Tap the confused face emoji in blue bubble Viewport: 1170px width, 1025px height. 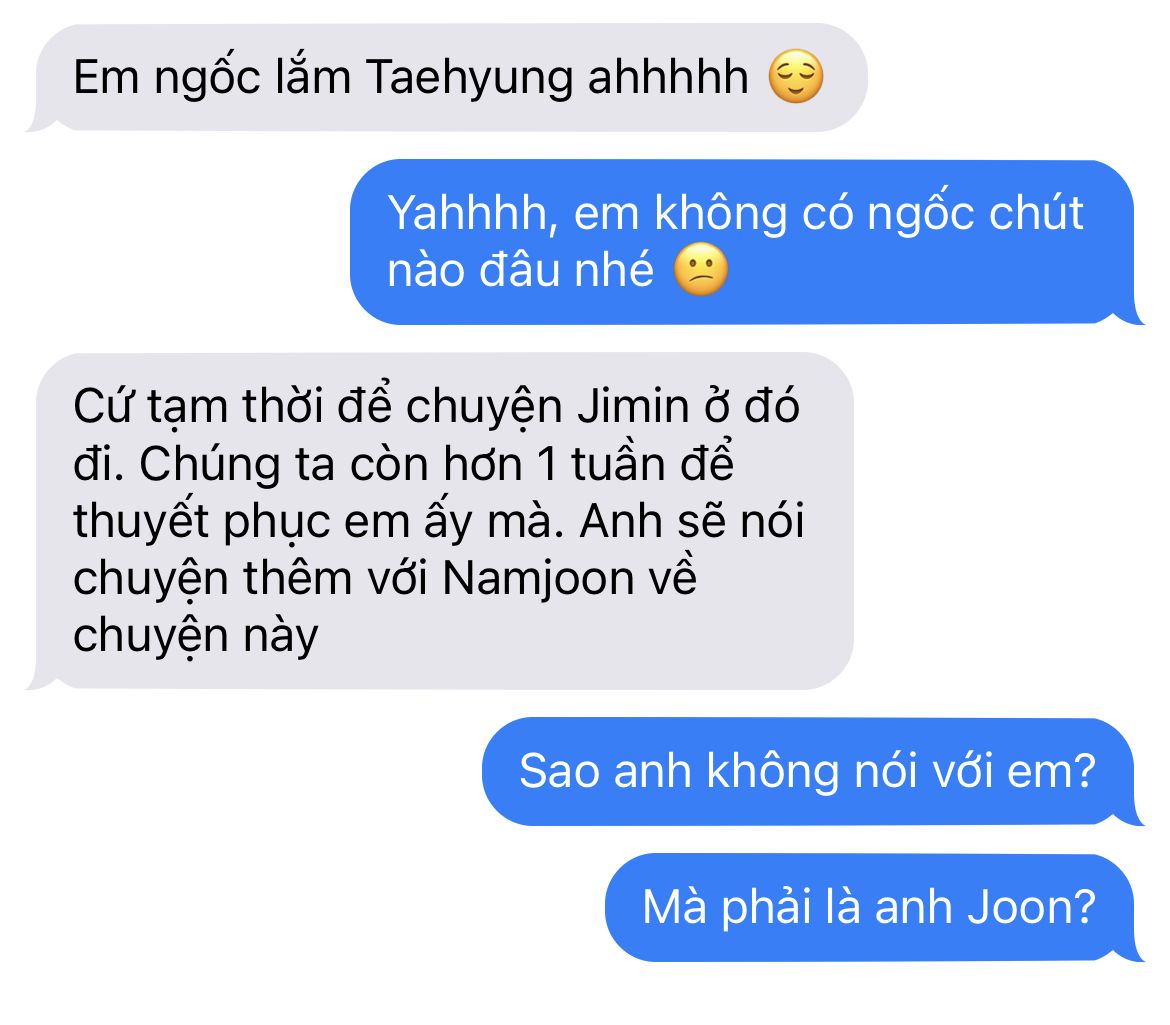click(x=701, y=269)
